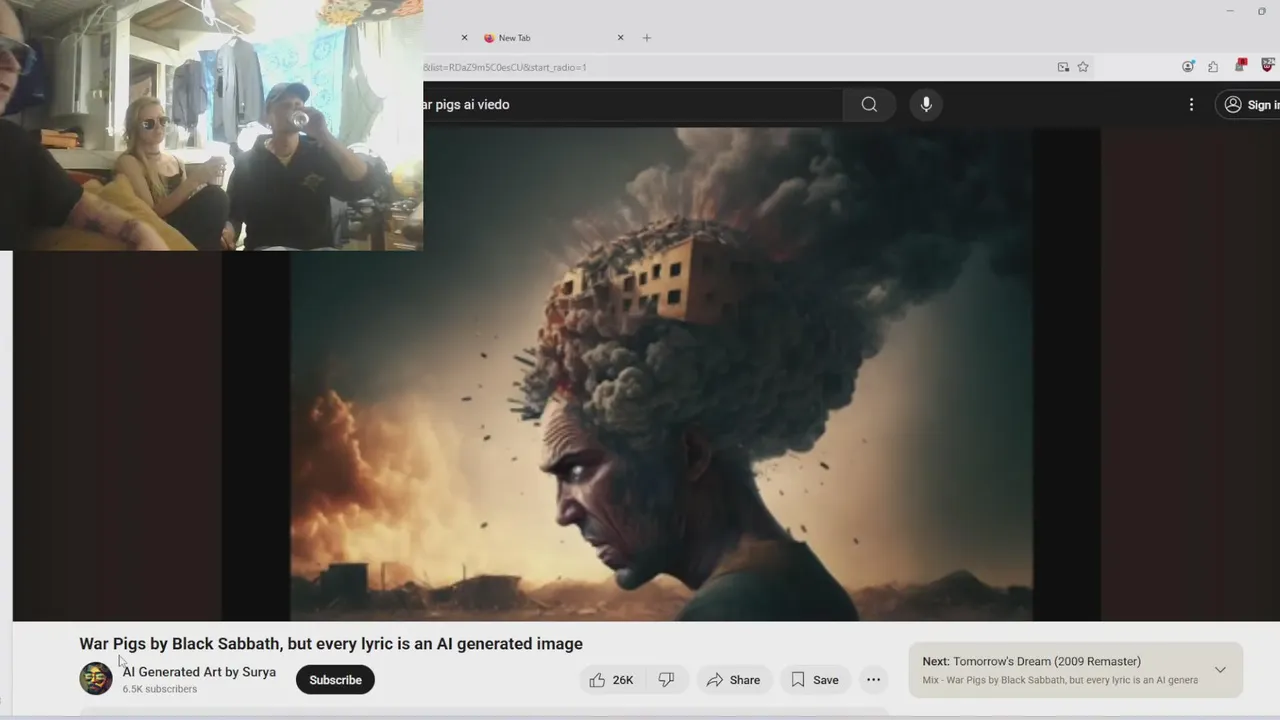Minimize the browser window
Image resolution: width=1280 pixels, height=720 pixels.
[1230, 11]
